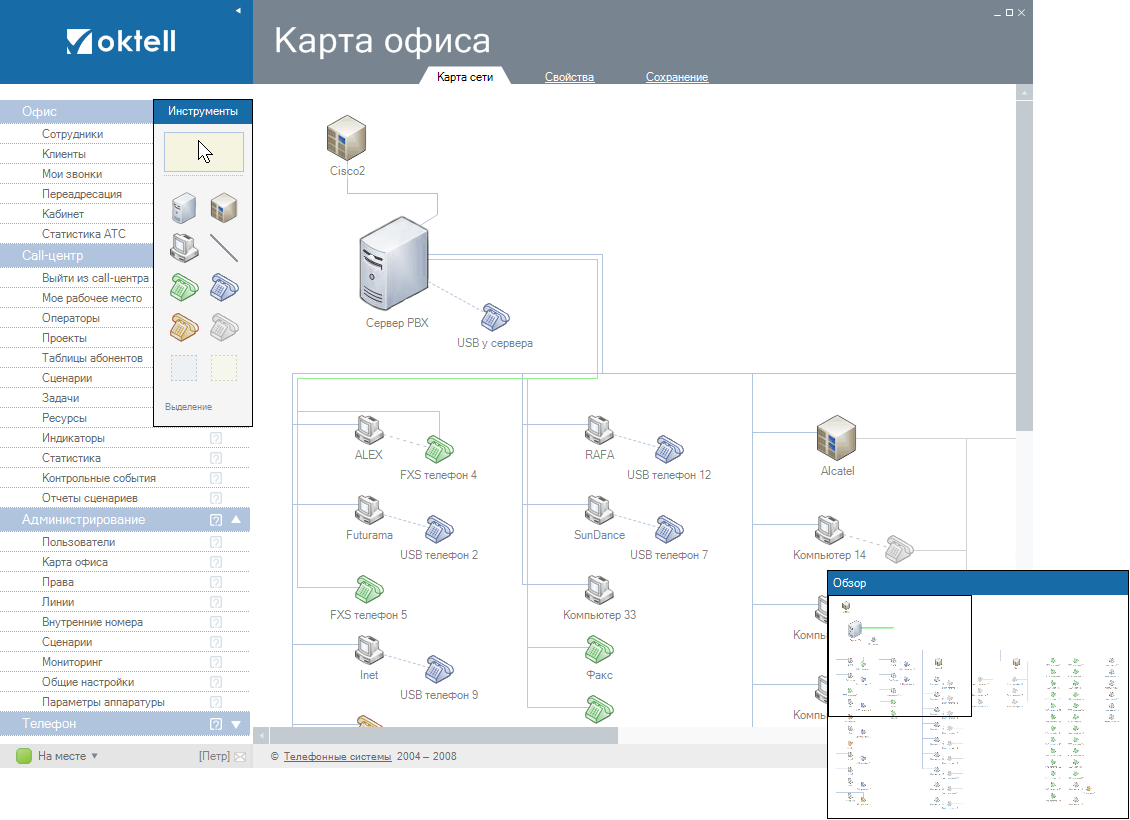Viewport: 1130px width, 820px height.
Task: Click the Alcatel gateway icon
Action: click(837, 438)
